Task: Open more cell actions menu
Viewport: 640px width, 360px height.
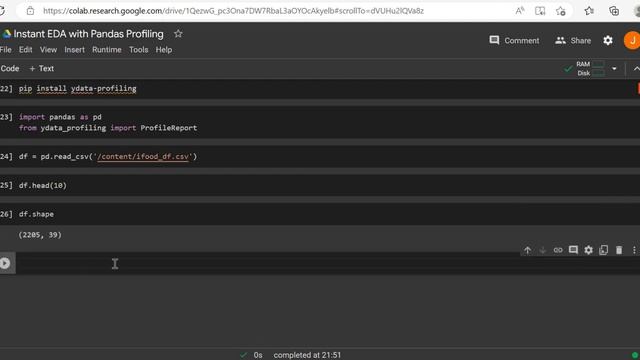Action: click(x=634, y=250)
